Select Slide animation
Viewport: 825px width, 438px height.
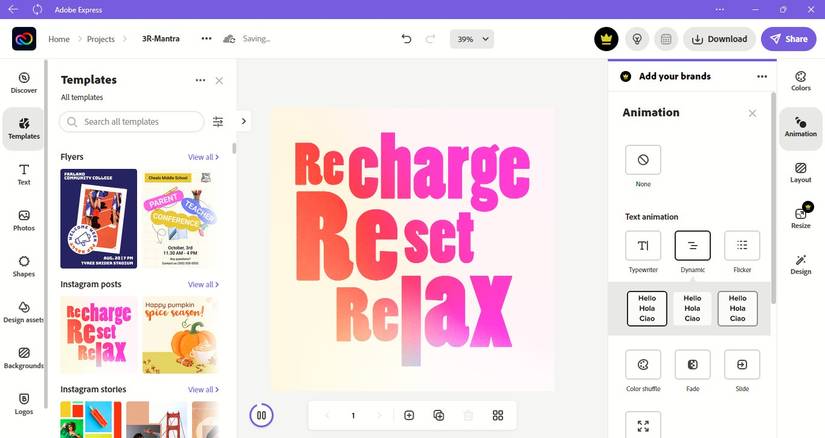[x=742, y=364]
